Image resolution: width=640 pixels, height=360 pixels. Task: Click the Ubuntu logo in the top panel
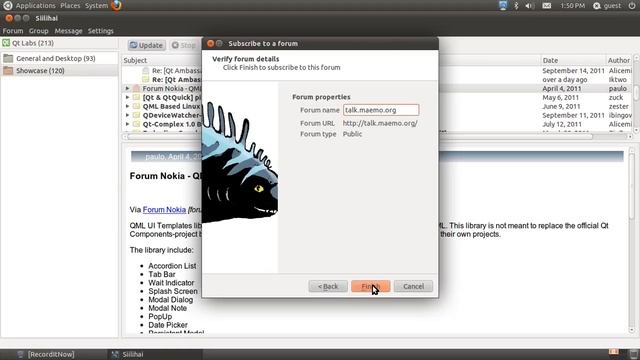[7, 6]
